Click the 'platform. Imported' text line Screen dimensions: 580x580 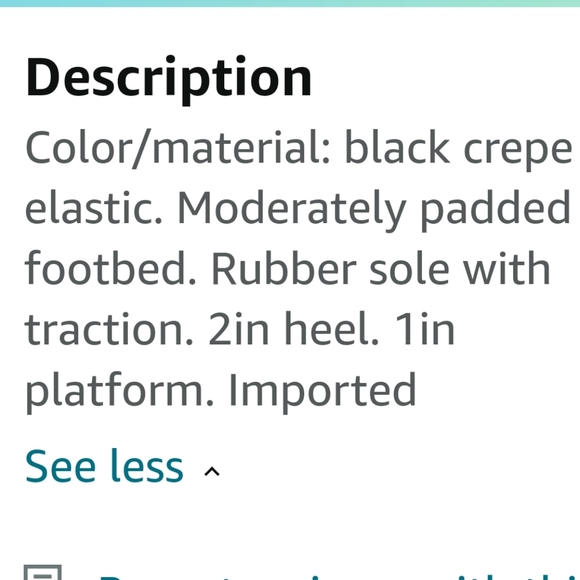pyautogui.click(x=221, y=392)
